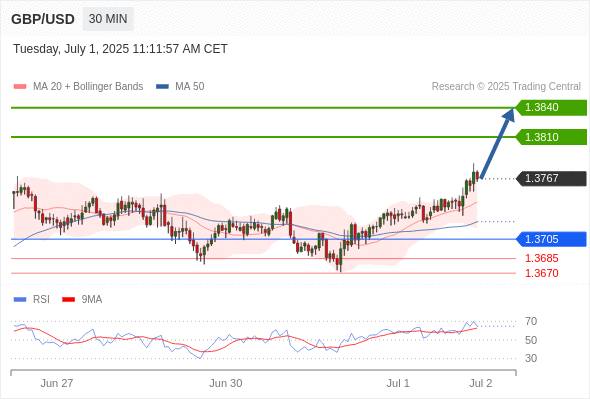This screenshot has width=590, height=400.
Task: Click the pink MA 20 legend swatch
Action: point(20,87)
